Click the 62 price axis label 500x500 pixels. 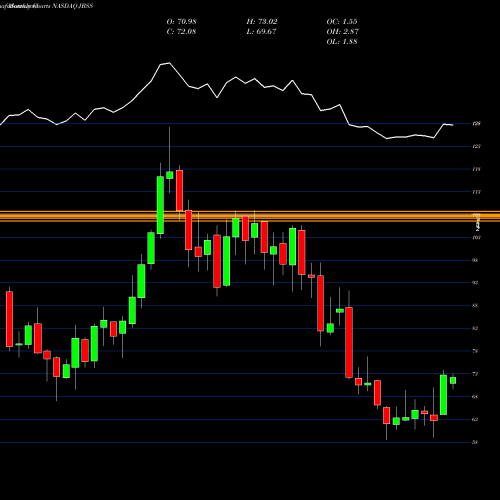pyautogui.click(x=476, y=419)
